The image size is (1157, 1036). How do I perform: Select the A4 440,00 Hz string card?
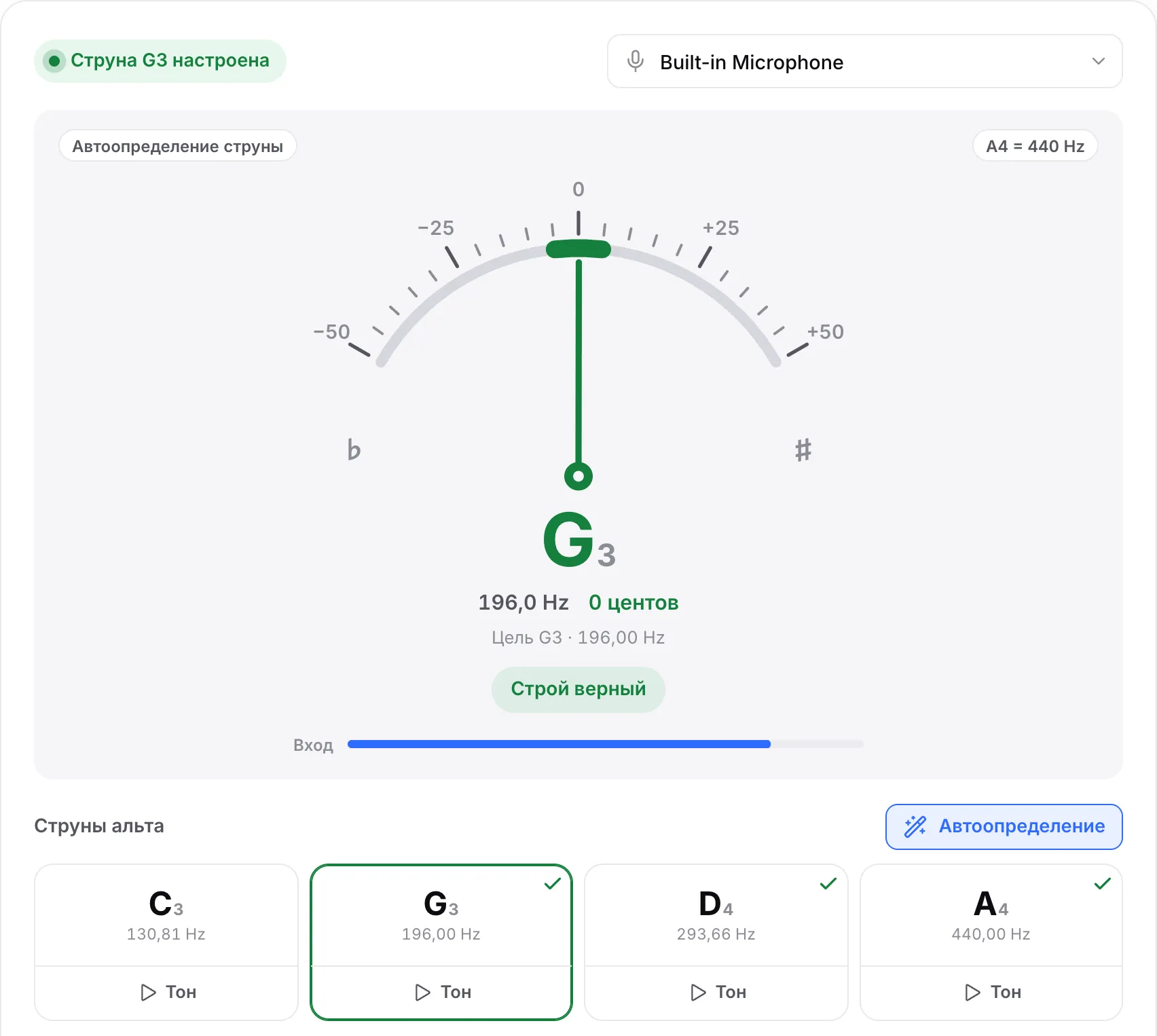pos(991,915)
